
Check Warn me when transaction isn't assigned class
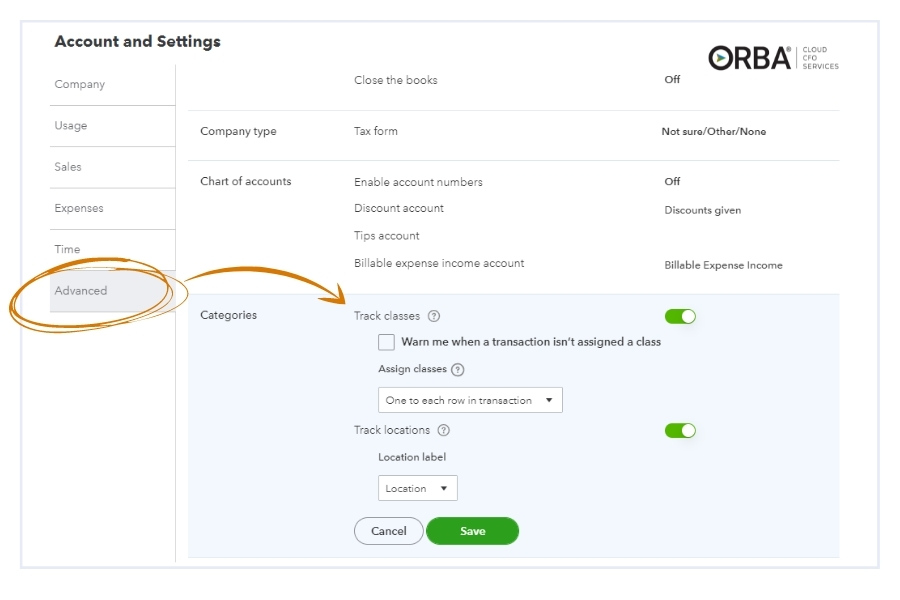tap(386, 342)
